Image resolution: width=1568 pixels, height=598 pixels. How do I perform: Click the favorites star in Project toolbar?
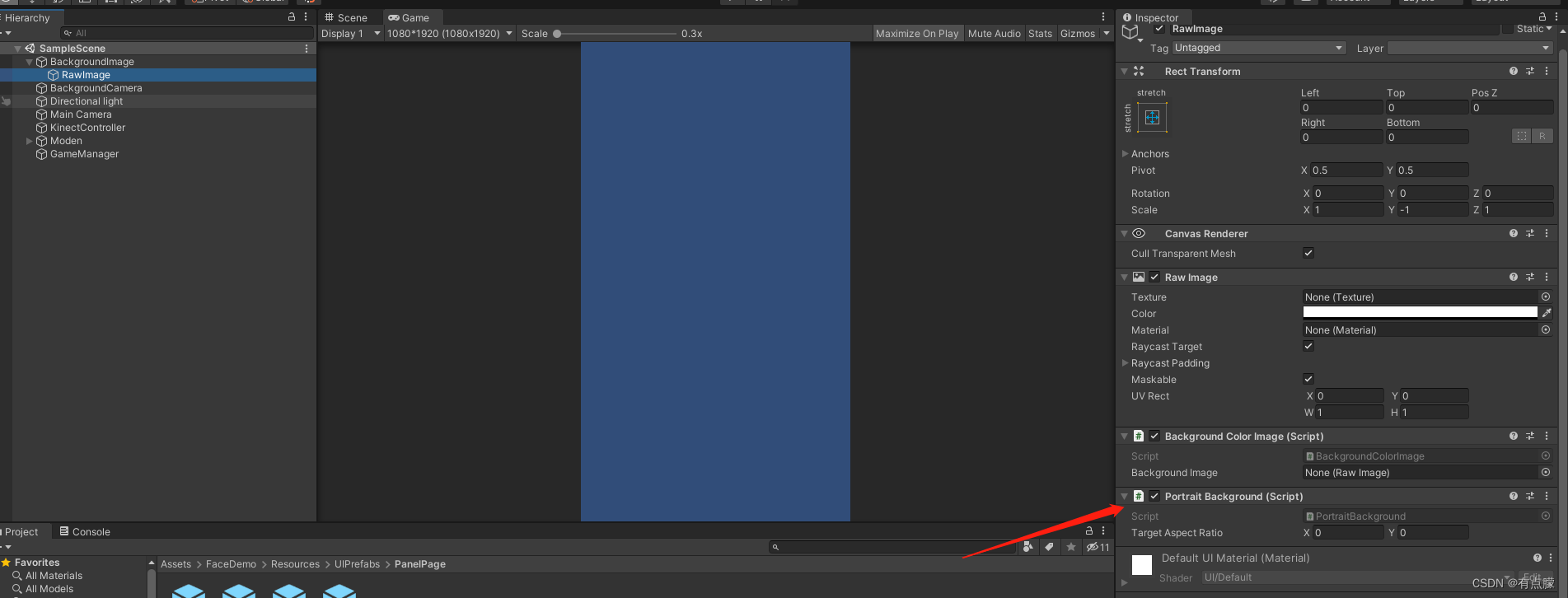(x=1071, y=547)
